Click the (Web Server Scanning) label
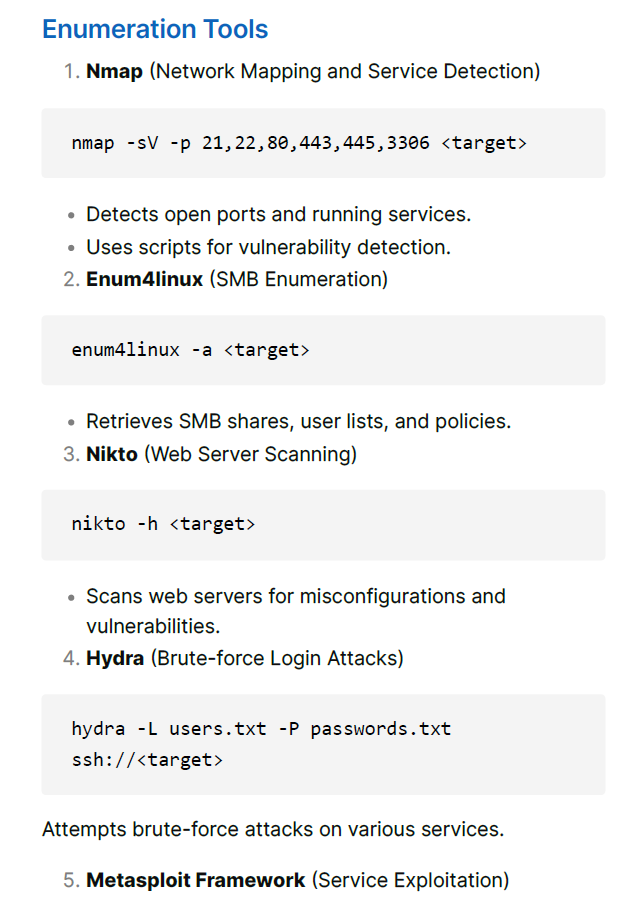This screenshot has height=915, width=641. tap(250, 455)
